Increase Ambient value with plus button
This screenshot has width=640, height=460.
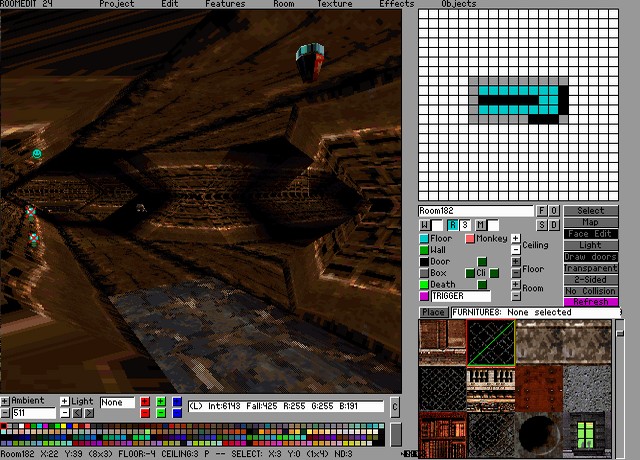click(x=5, y=401)
